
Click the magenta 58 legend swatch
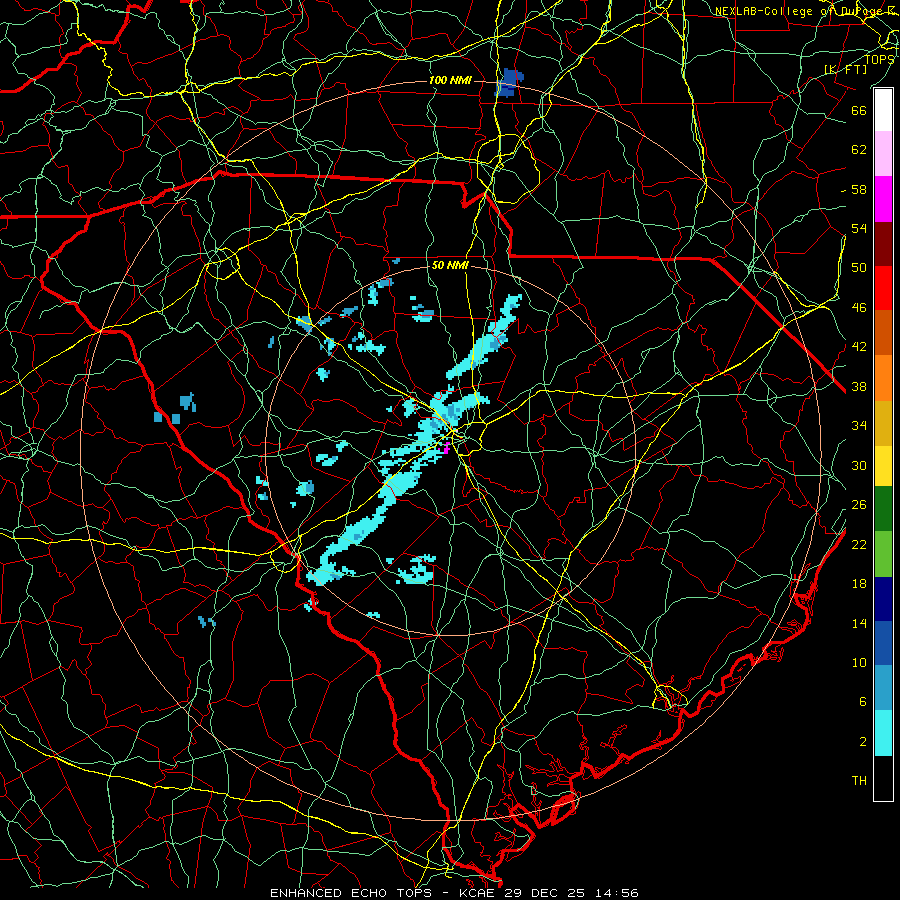[x=883, y=199]
